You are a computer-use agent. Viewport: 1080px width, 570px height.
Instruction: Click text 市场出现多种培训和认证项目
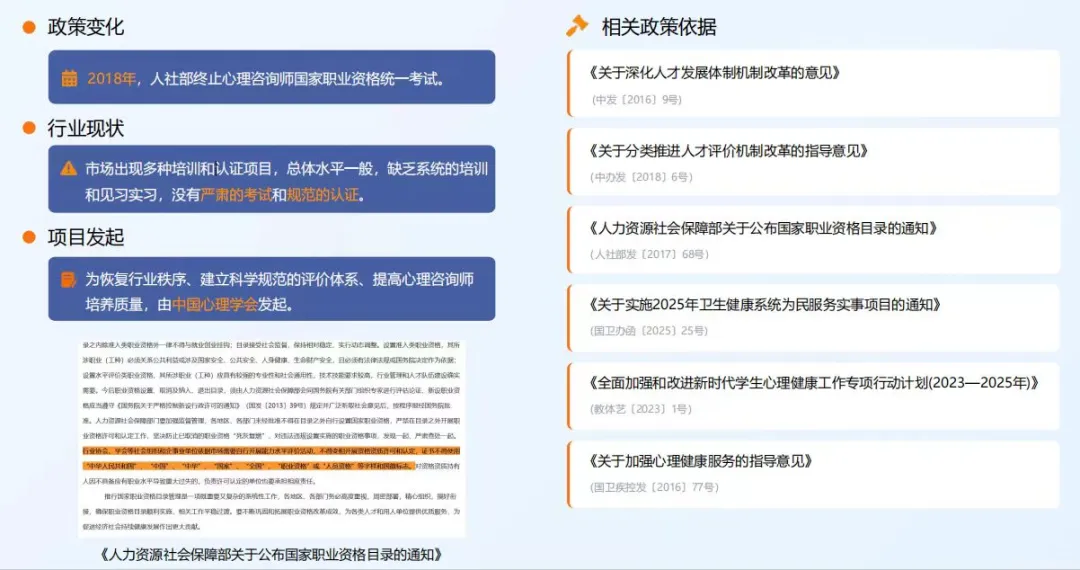pos(181,169)
